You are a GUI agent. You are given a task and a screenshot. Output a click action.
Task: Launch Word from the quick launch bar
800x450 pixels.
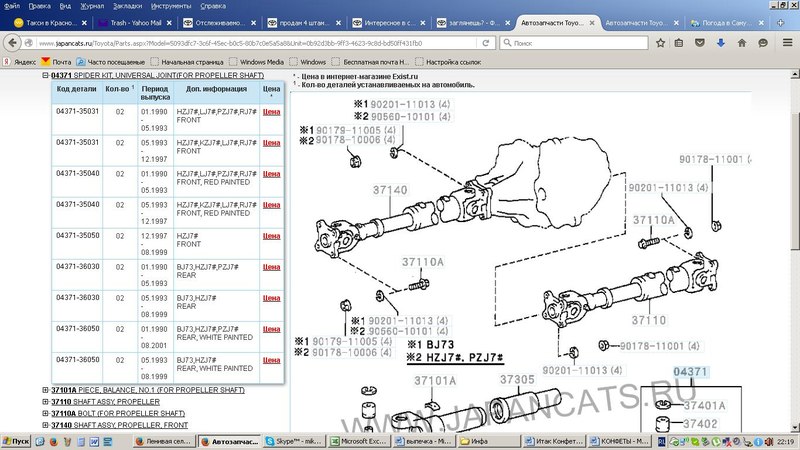coord(94,441)
